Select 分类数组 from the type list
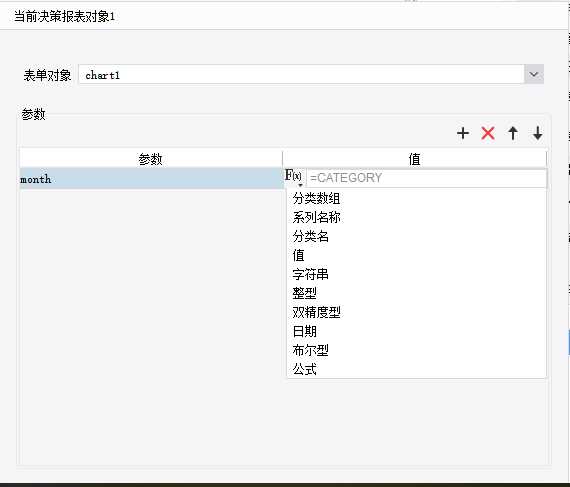This screenshot has height=487, width=570. point(416,198)
